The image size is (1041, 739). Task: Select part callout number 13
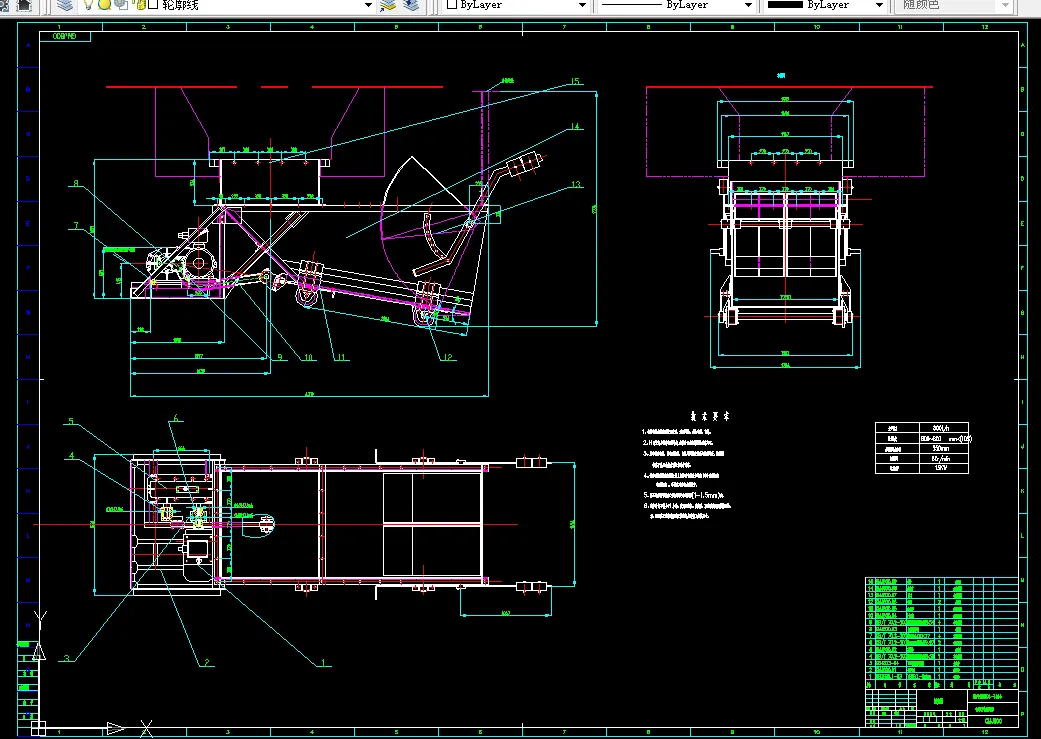pyautogui.click(x=575, y=185)
